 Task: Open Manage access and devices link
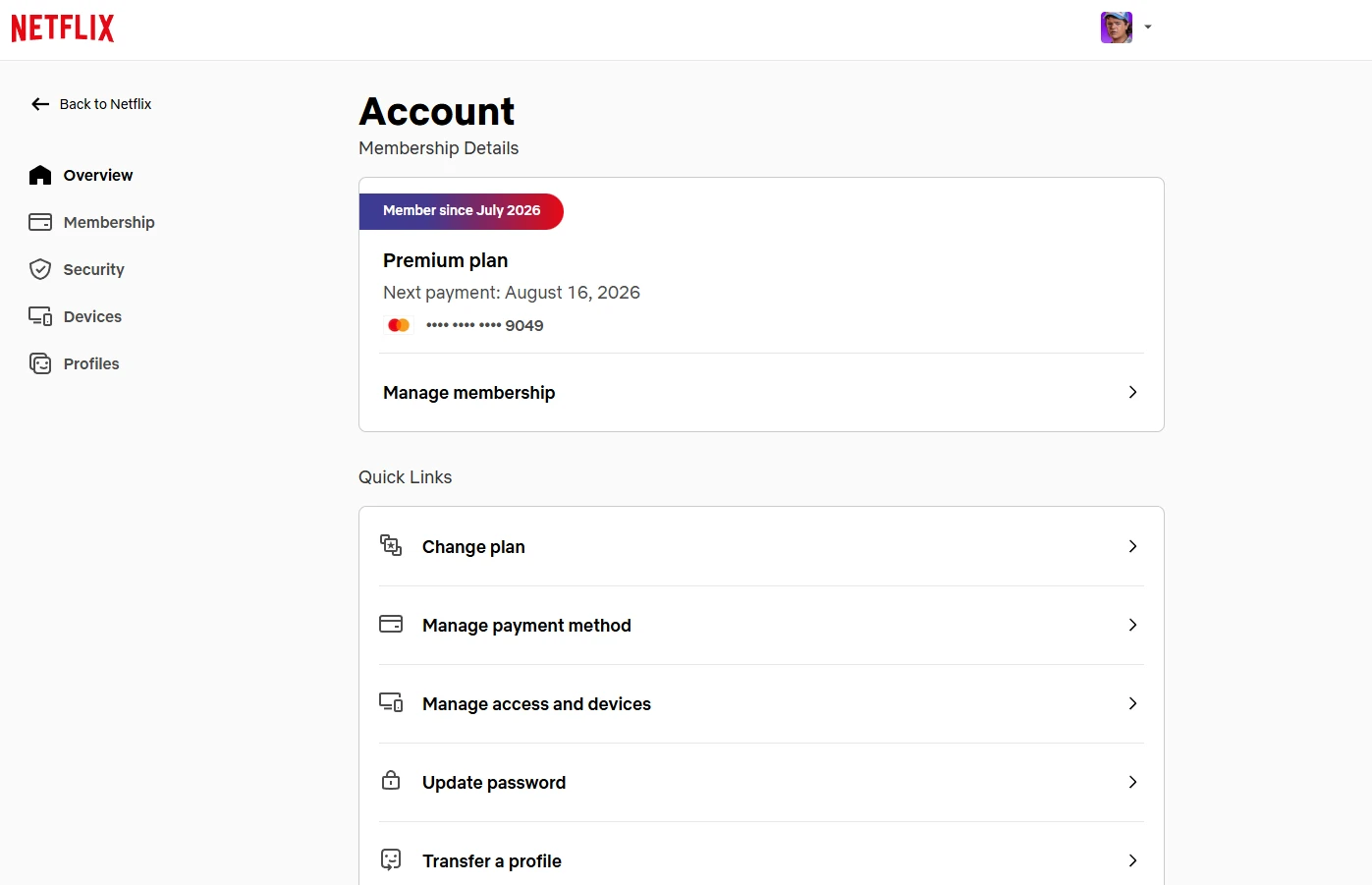point(761,703)
